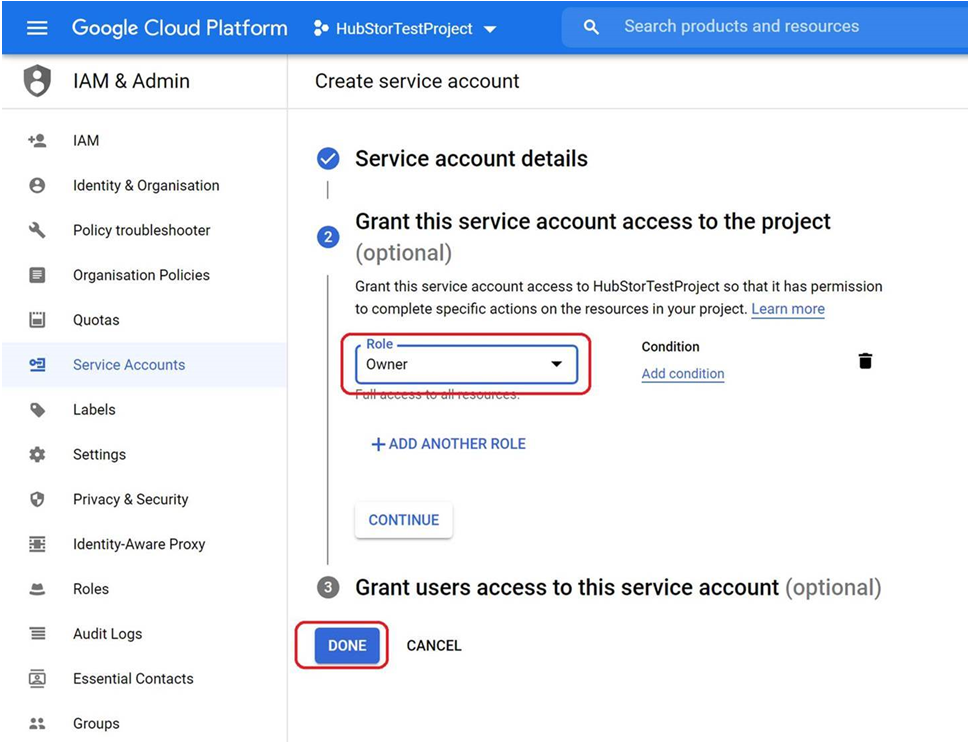
Task: Click the Quotas icon
Action: pyautogui.click(x=37, y=320)
